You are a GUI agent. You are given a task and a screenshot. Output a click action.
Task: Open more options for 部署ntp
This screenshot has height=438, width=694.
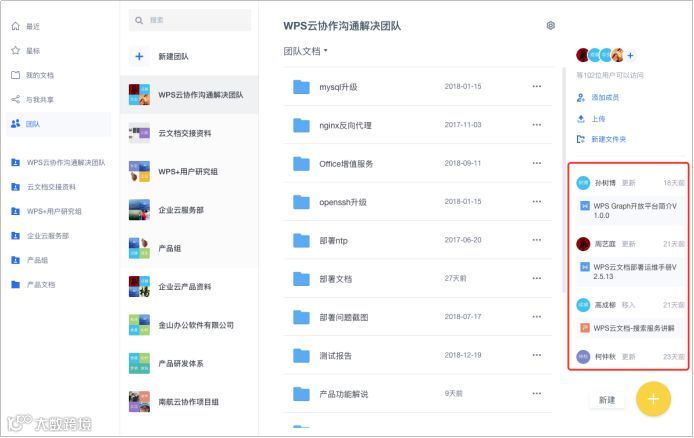537,240
